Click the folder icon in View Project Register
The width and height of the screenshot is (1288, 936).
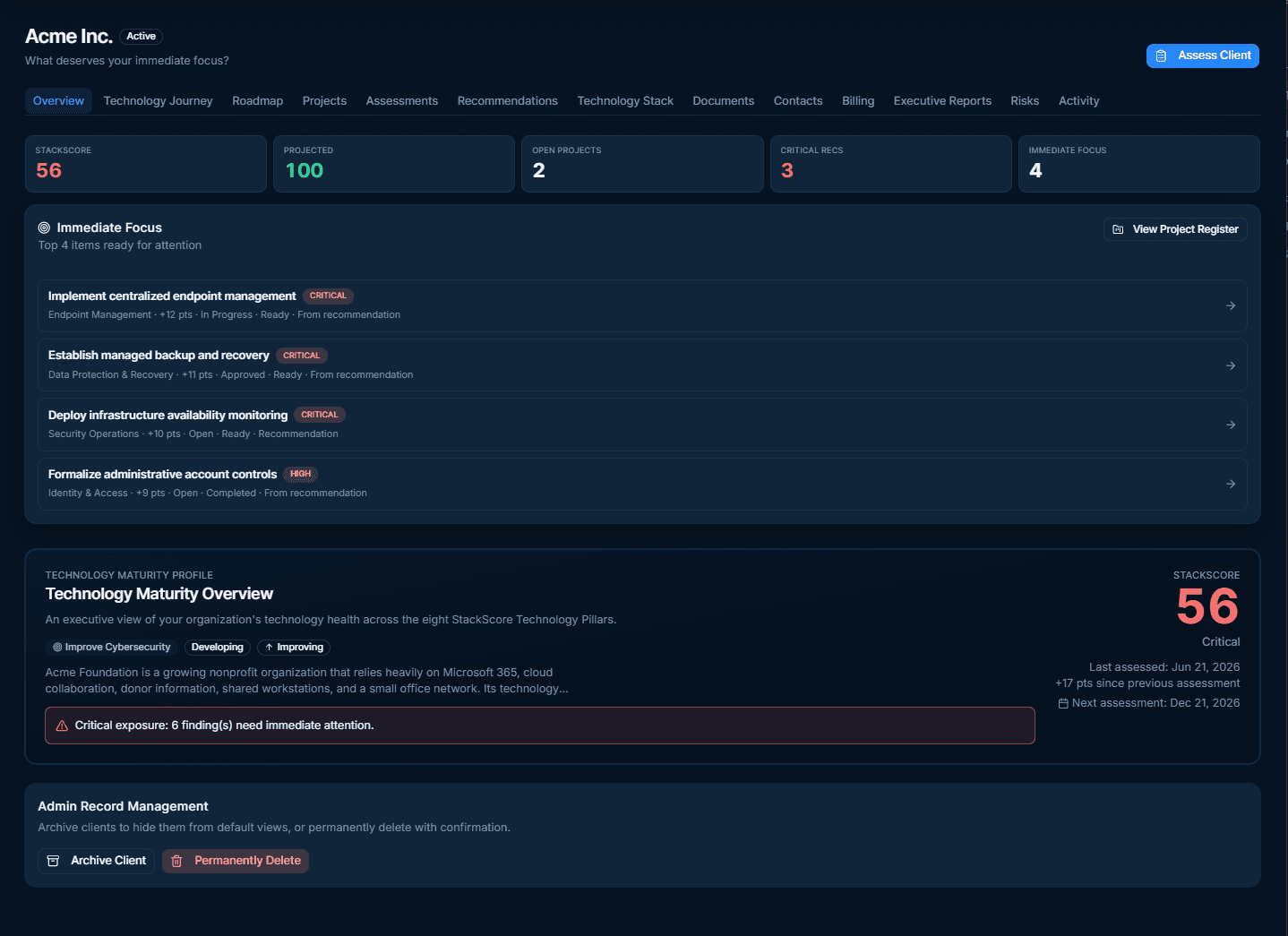(x=1118, y=229)
